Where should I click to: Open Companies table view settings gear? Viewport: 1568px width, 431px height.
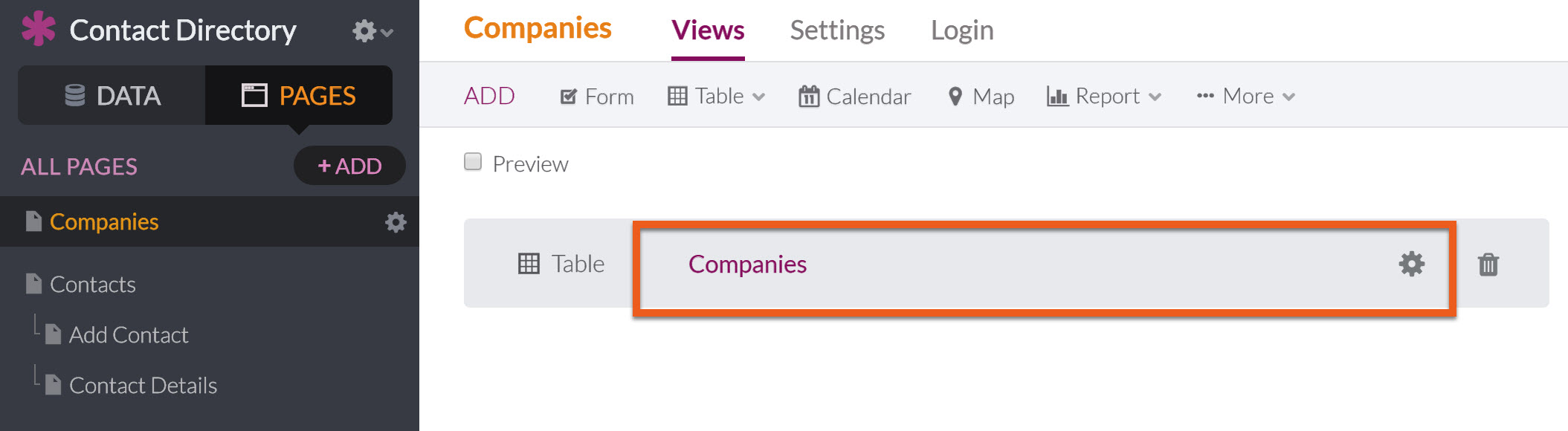[x=1411, y=264]
